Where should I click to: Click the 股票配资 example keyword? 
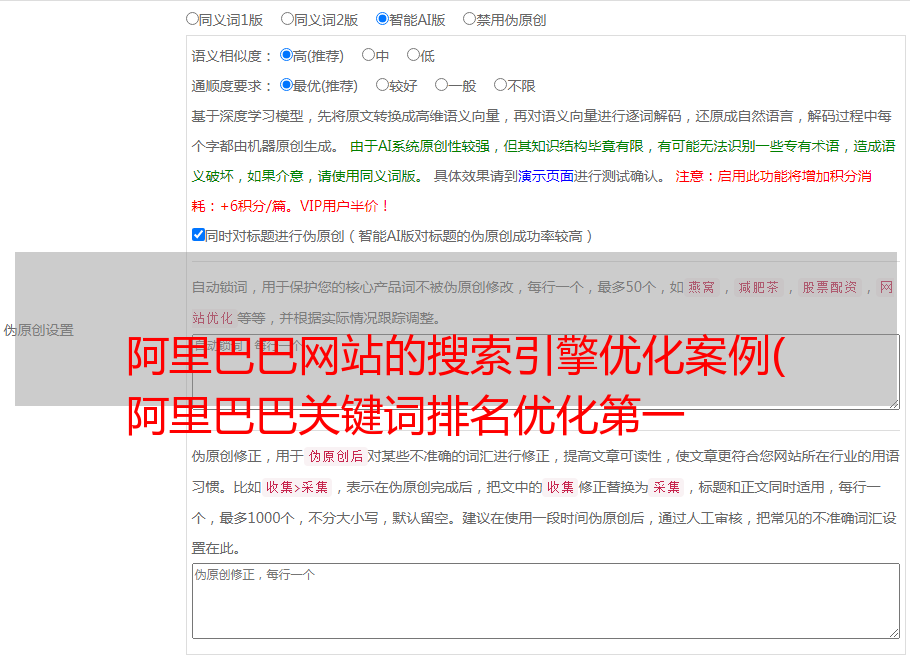pyautogui.click(x=830, y=287)
